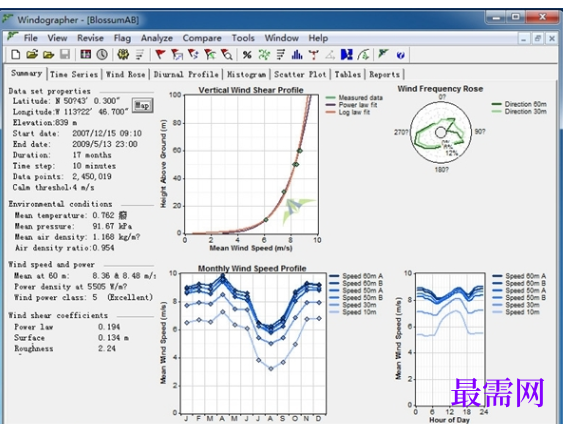Create a new document with toolbar icon
The height and width of the screenshot is (424, 563).
15,55
